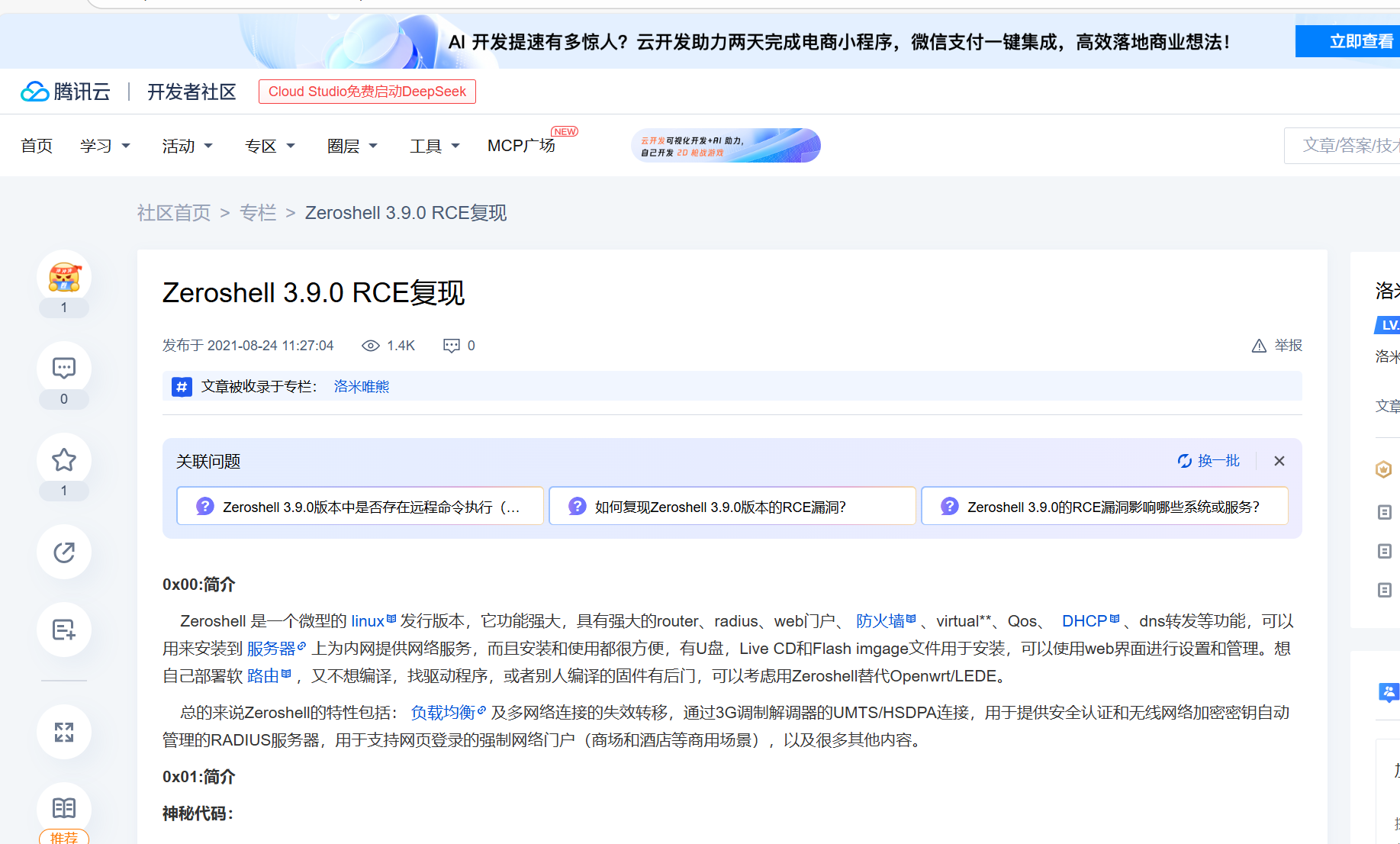Open the 洛米唯熊 column link
This screenshot has width=1400, height=844.
coord(362,387)
